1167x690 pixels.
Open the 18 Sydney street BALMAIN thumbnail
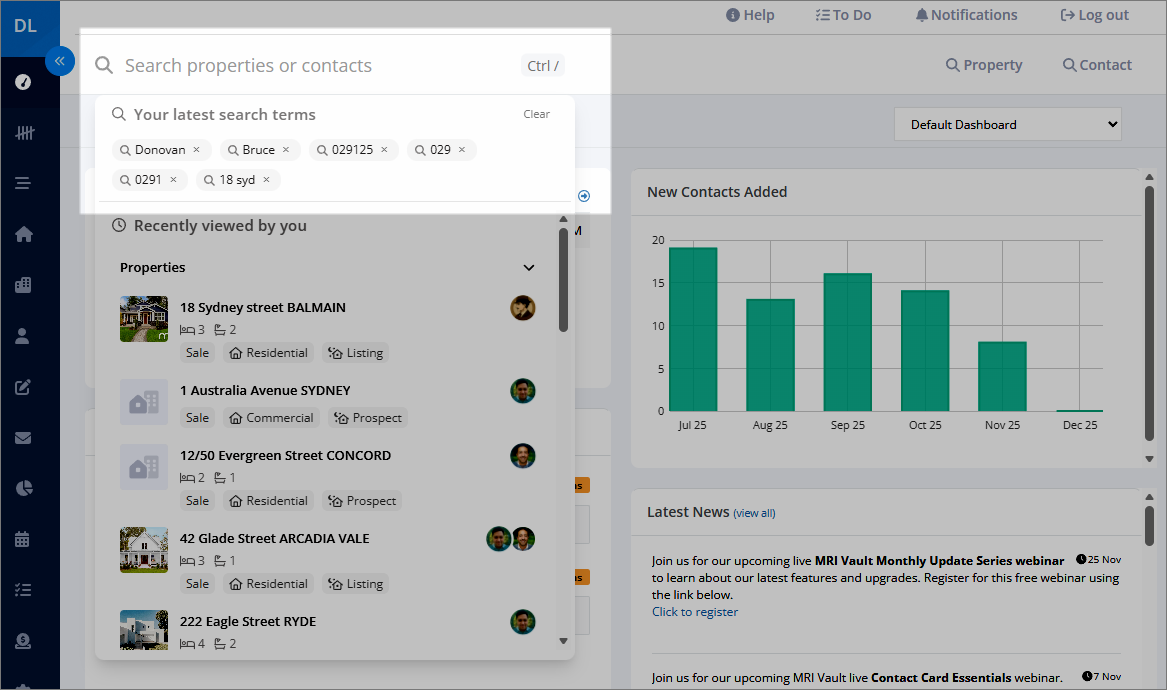point(144,319)
